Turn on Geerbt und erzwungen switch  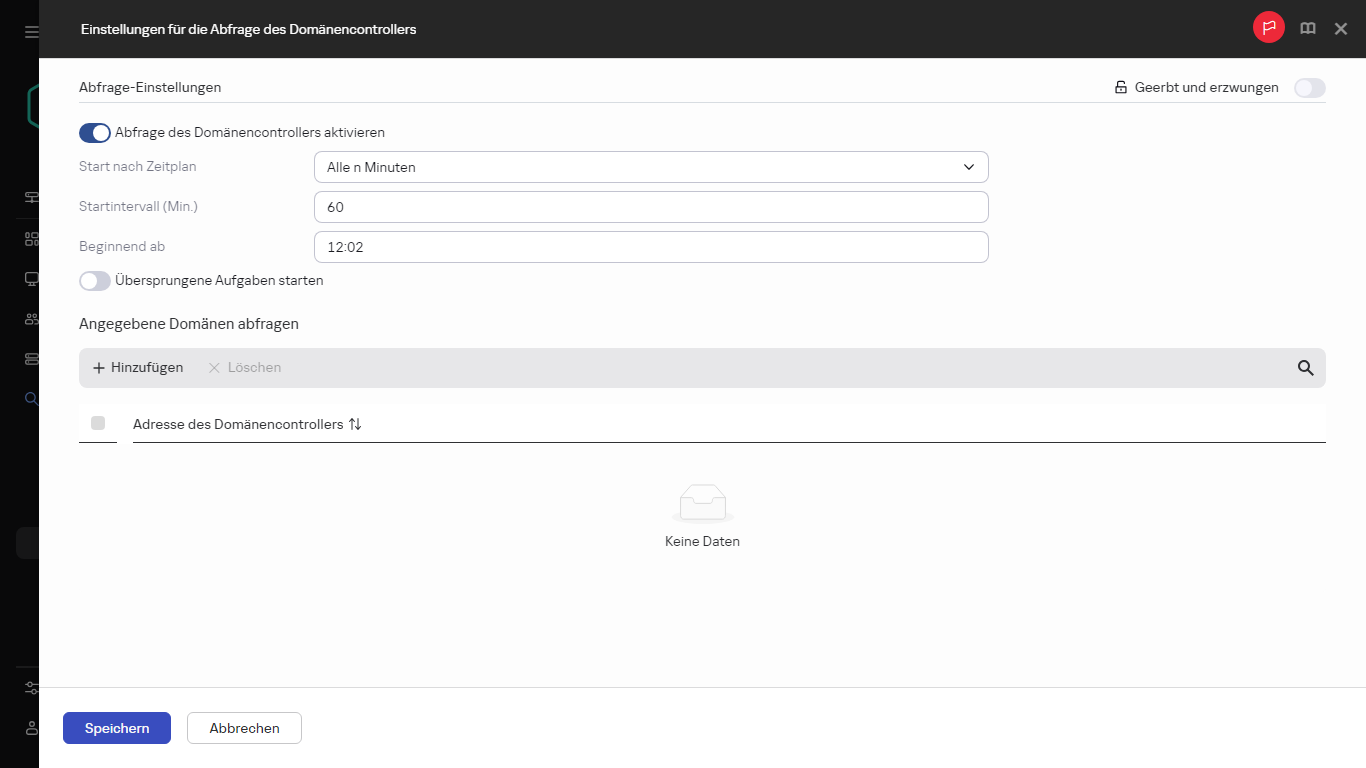pyautogui.click(x=1309, y=88)
